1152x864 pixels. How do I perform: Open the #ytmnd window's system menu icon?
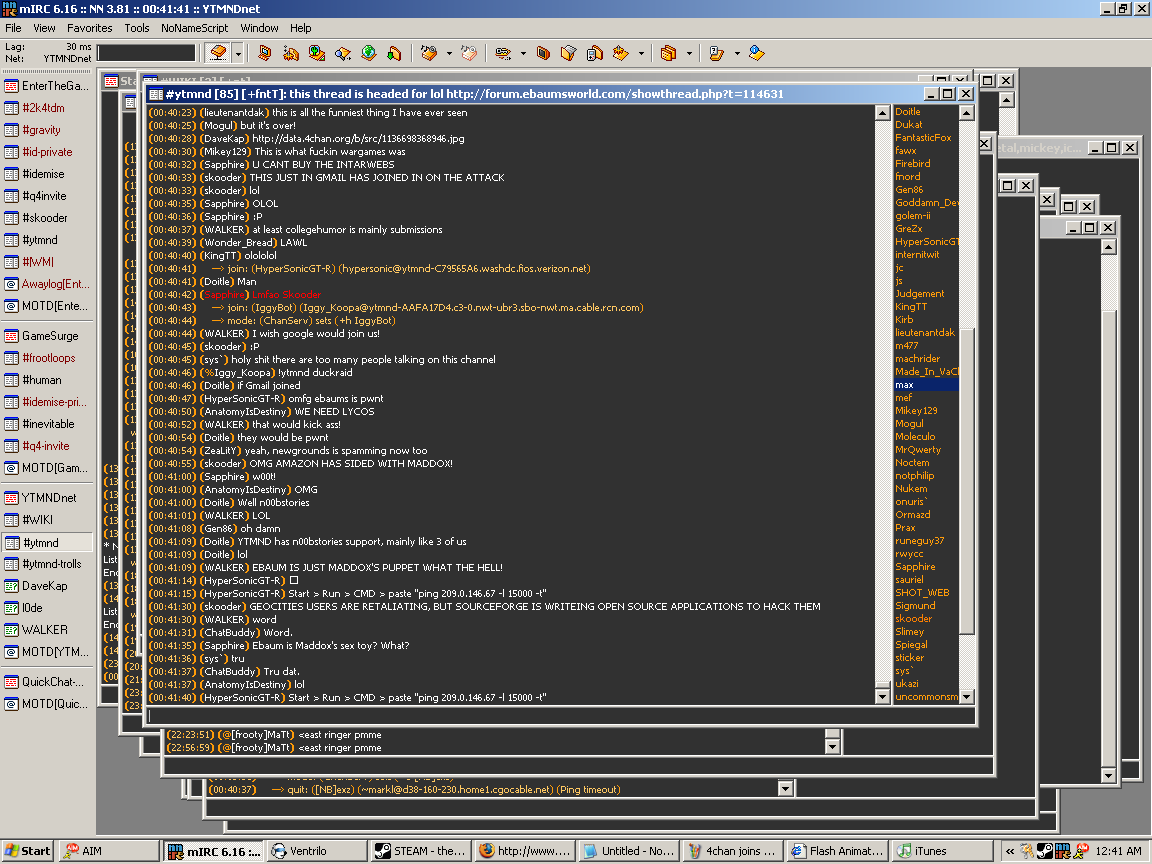coord(156,94)
